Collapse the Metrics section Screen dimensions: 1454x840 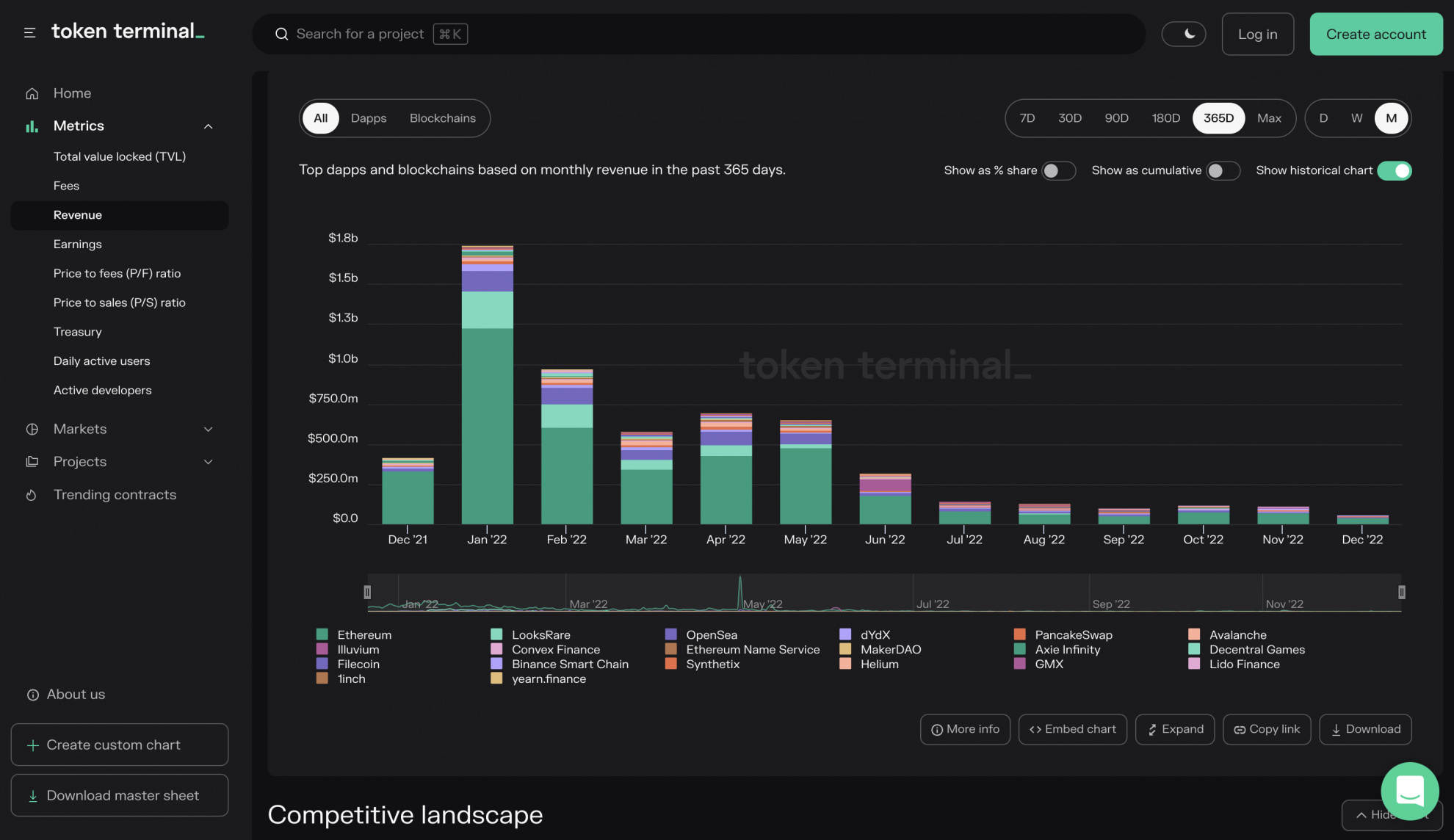click(208, 126)
